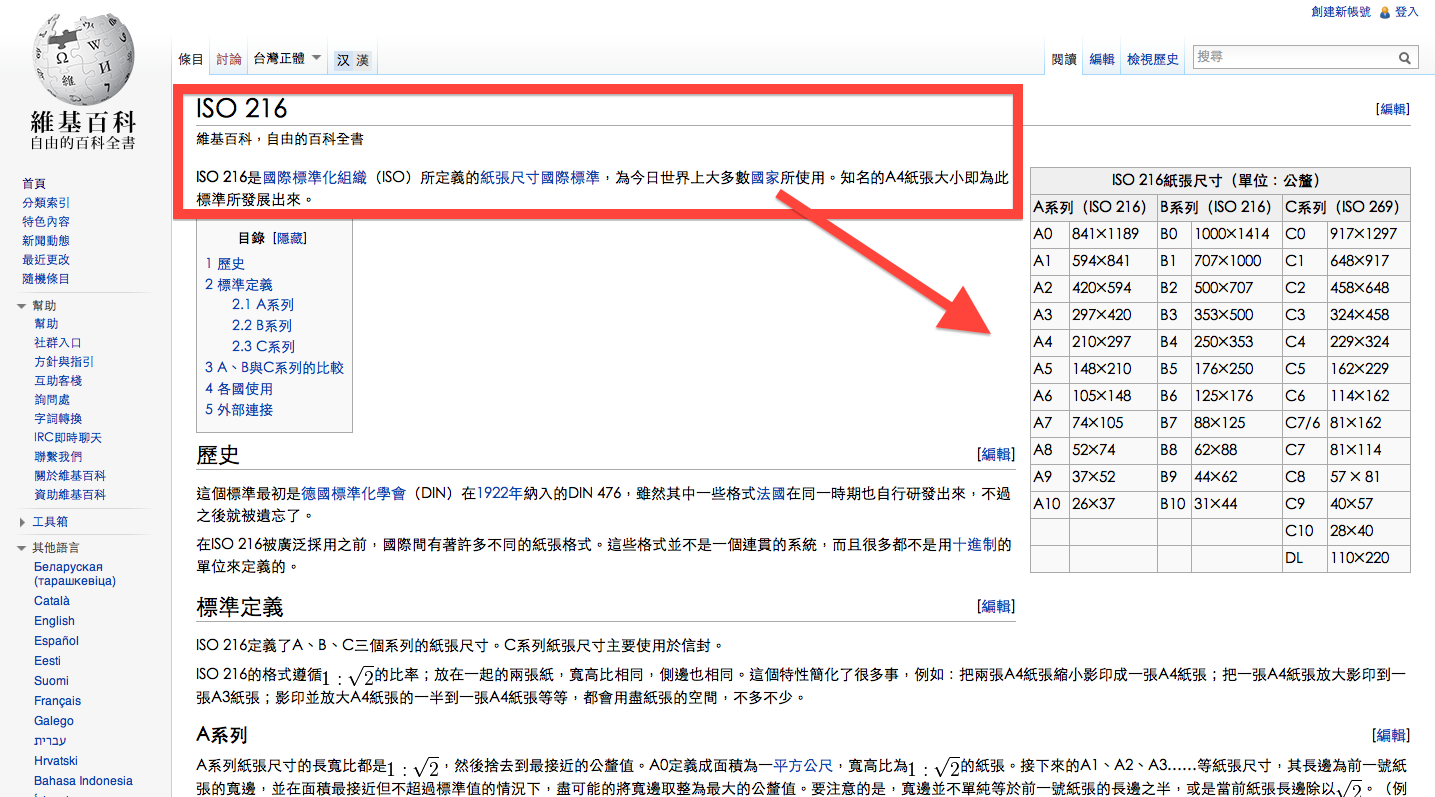The width and height of the screenshot is (1435, 797).
Task: Open 聯繫我們 sidebar link
Action: click(x=58, y=457)
